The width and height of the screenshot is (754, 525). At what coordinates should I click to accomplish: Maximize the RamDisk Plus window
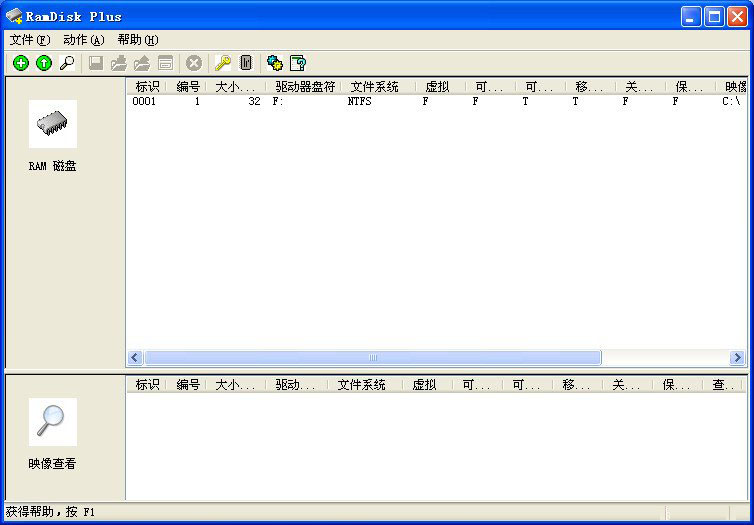pos(715,16)
